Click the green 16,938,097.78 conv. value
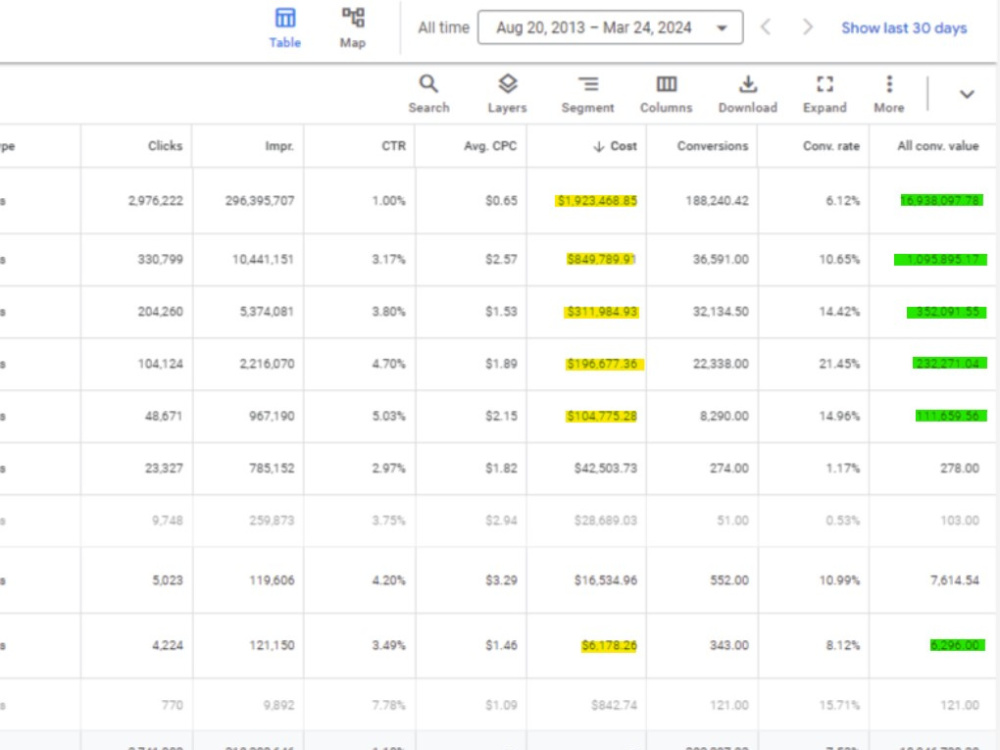The height and width of the screenshot is (750, 1000). [x=941, y=201]
